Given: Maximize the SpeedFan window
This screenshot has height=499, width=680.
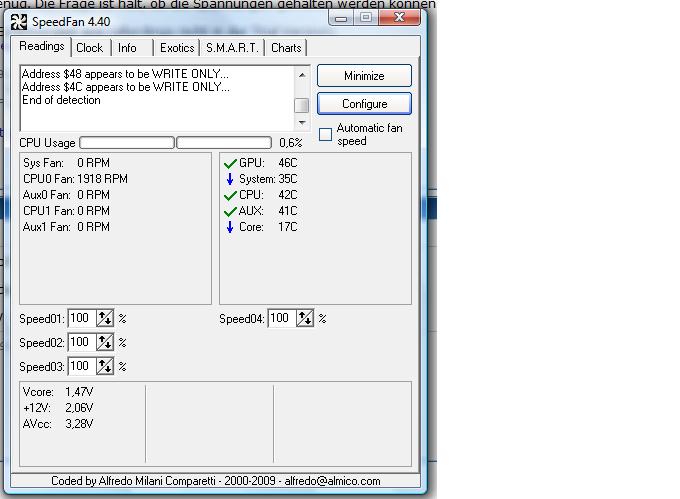Looking at the screenshot, I should [x=366, y=18].
